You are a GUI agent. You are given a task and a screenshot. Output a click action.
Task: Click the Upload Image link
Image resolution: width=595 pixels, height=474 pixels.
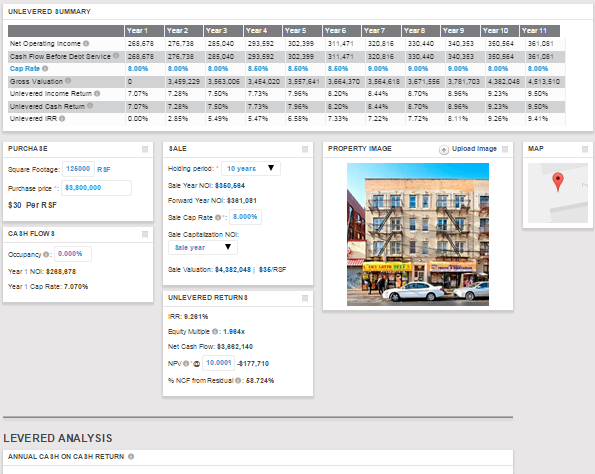[x=474, y=149]
